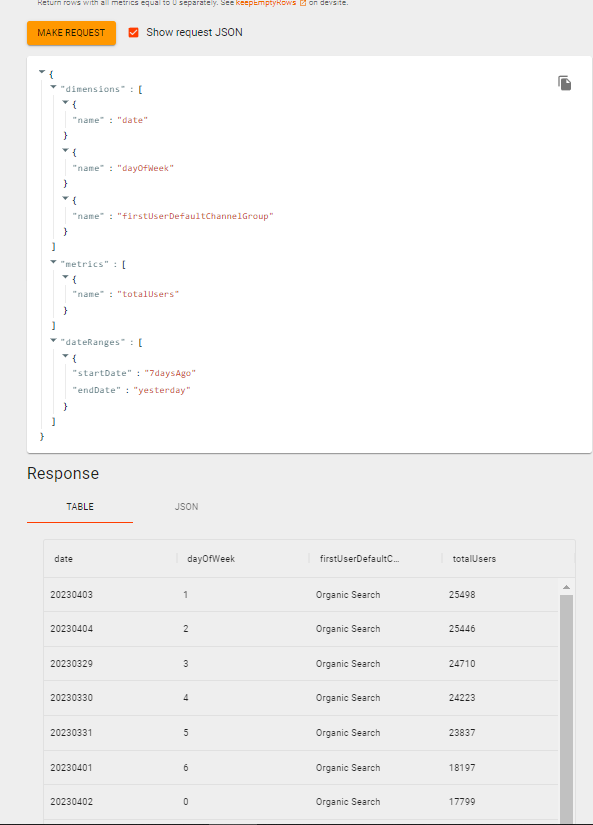Click the MAKE REQUEST button

pyautogui.click(x=72, y=33)
